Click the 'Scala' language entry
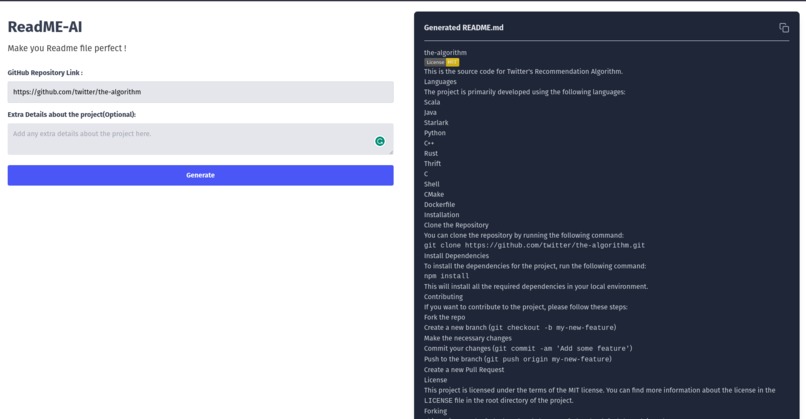The width and height of the screenshot is (806, 419). pyautogui.click(x=432, y=102)
